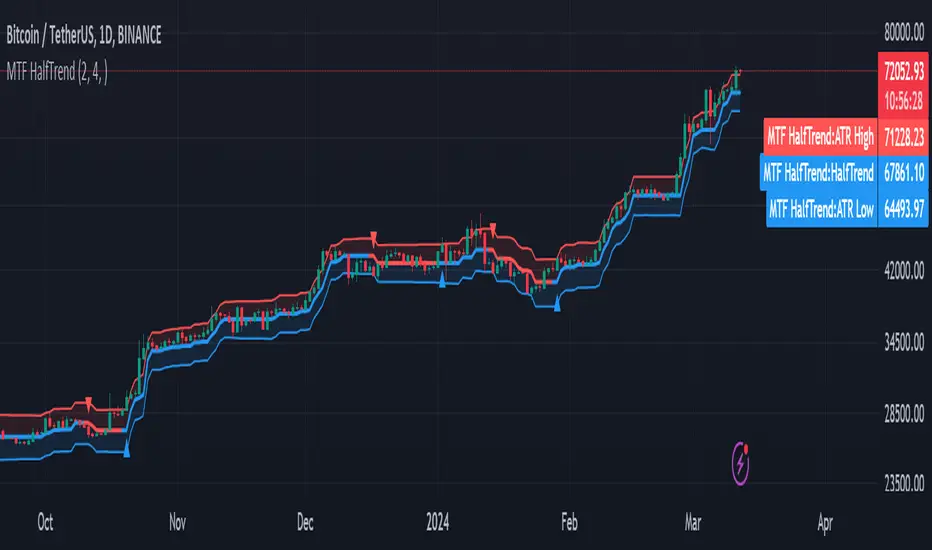This screenshot has height=550, width=932.
Task: Click the red down arrow signal in October
Action: pyautogui.click(x=90, y=401)
